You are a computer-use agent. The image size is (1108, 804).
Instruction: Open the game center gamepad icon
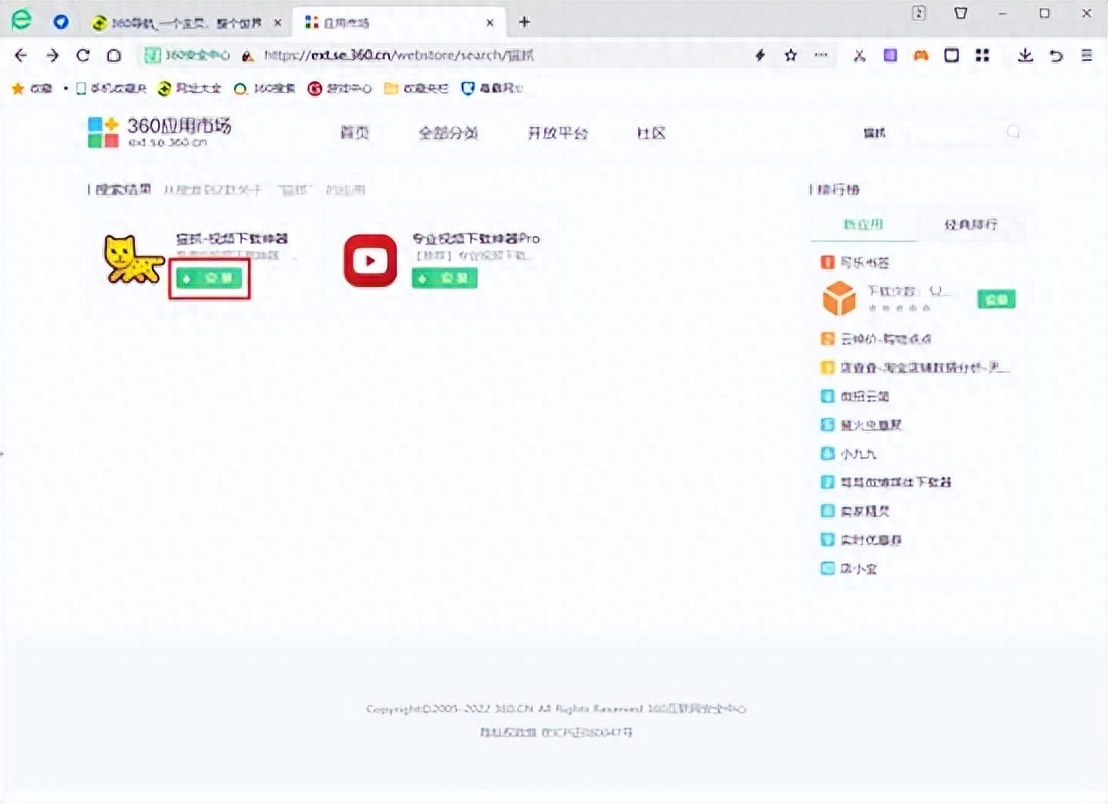coord(920,57)
